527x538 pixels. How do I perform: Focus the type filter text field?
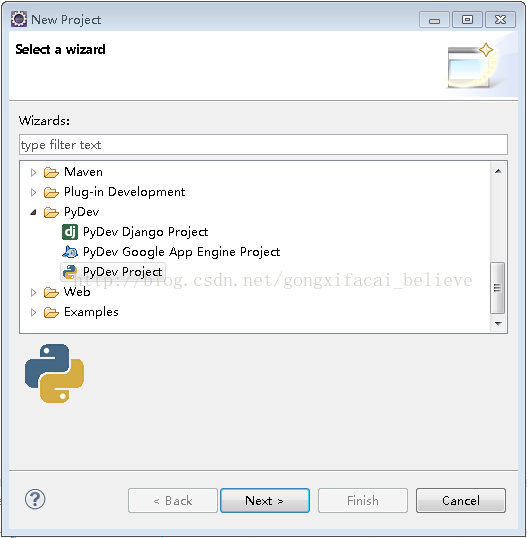click(263, 145)
